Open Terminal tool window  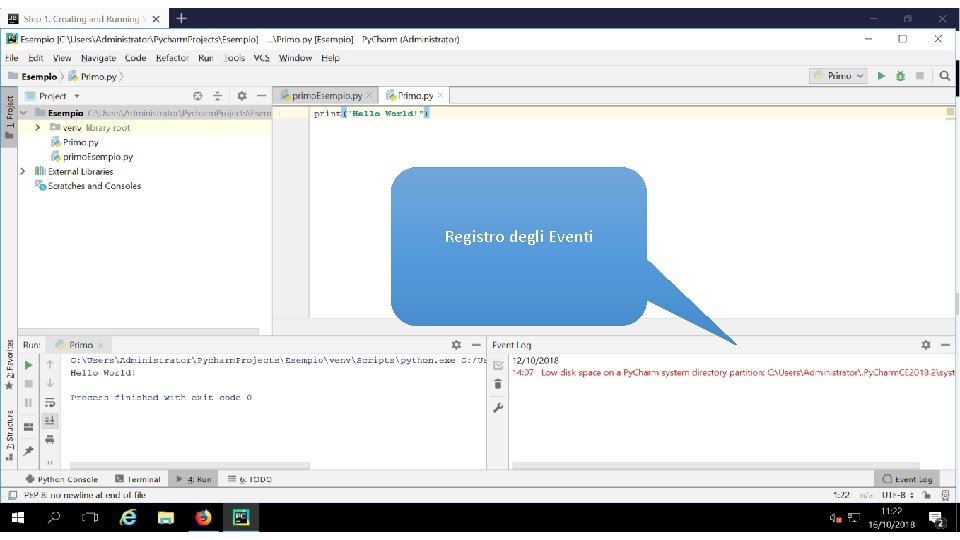point(138,479)
